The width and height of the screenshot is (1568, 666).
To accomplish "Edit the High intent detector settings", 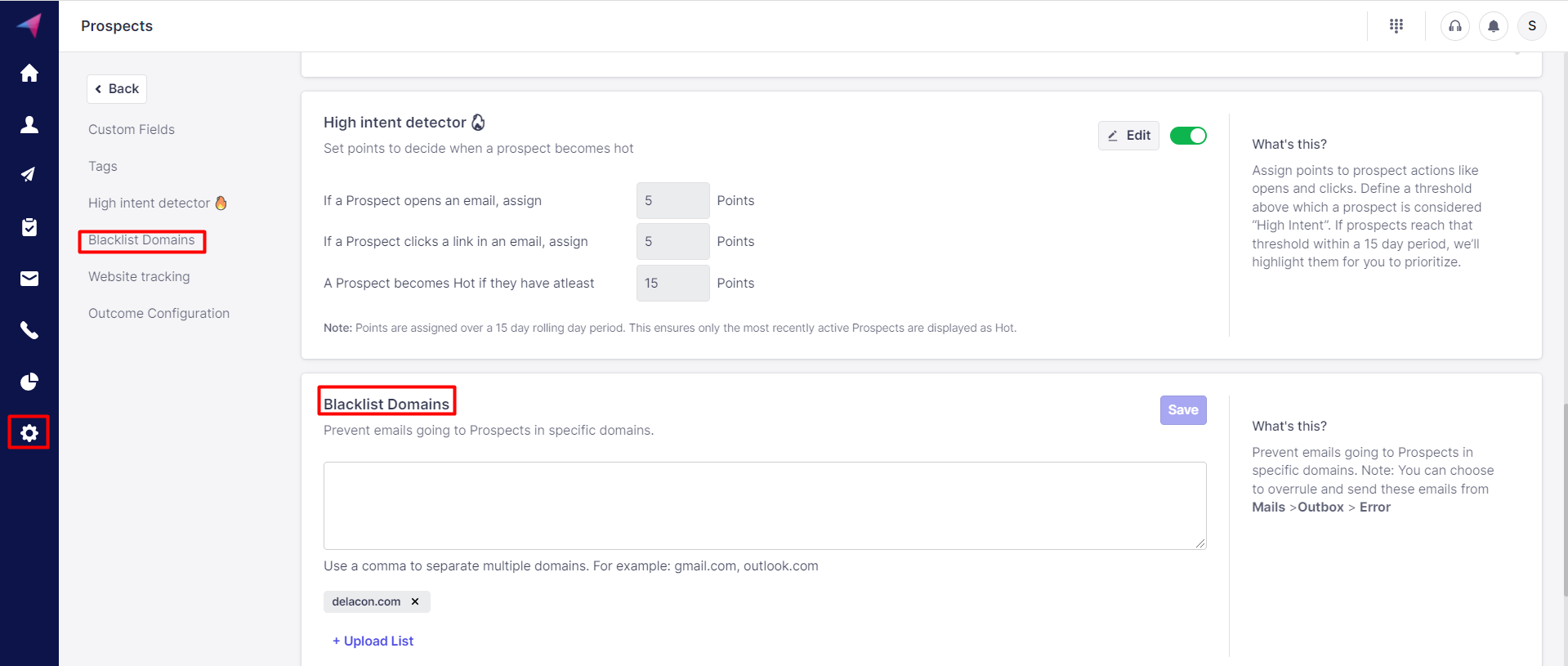I will 1128,136.
